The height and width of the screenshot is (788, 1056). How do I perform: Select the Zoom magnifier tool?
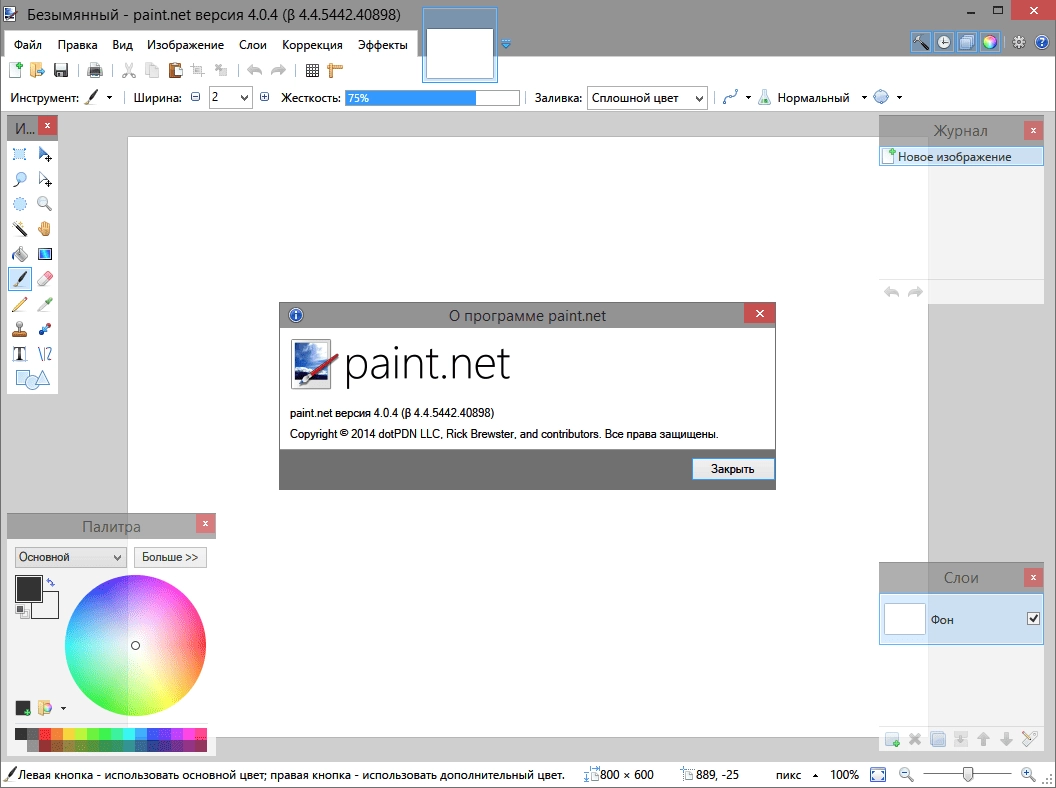[44, 204]
